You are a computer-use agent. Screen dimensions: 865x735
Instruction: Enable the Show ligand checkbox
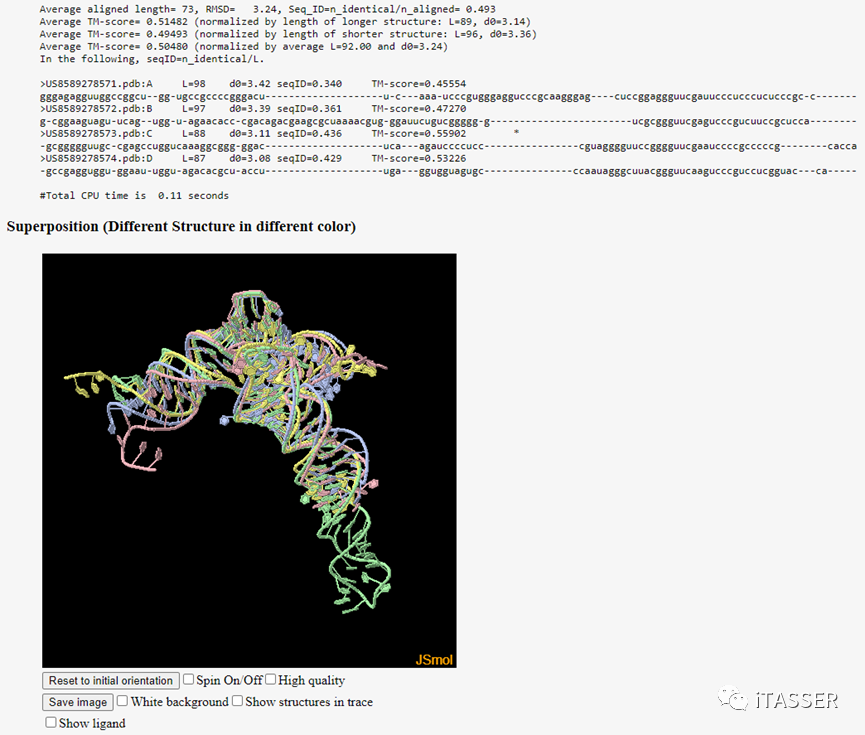(x=51, y=722)
